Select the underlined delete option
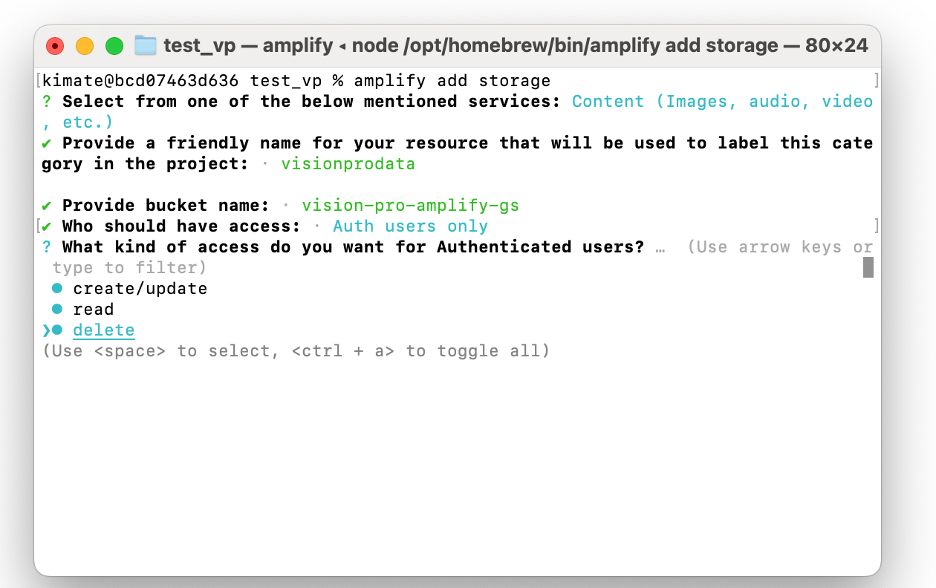Image resolution: width=936 pixels, height=588 pixels. coord(104,330)
